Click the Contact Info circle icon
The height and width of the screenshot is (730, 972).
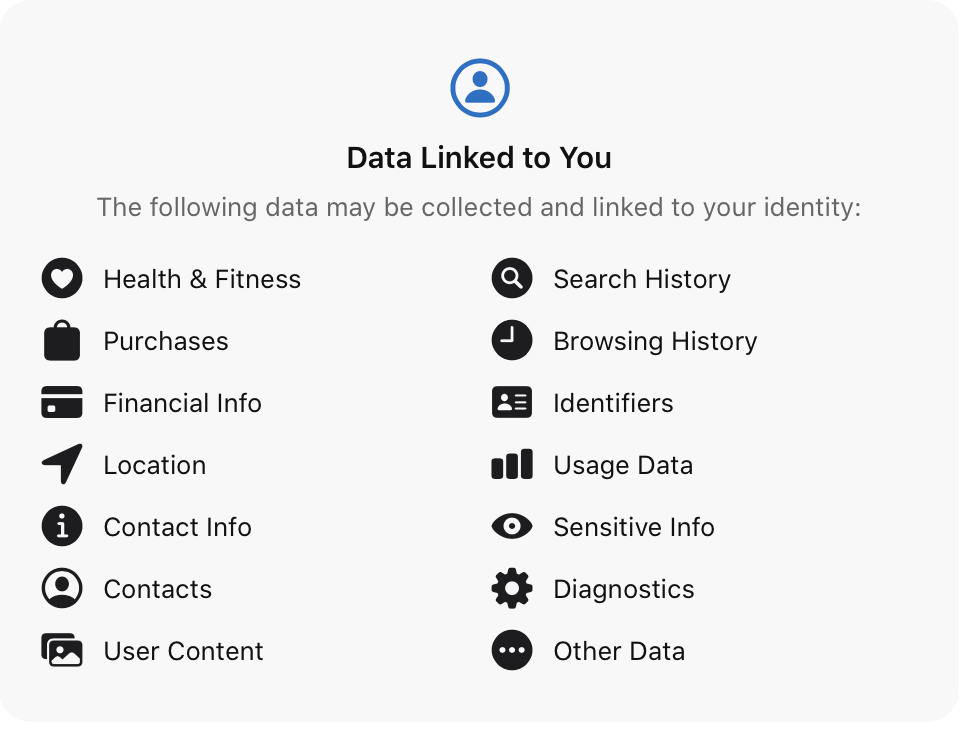(x=62, y=527)
